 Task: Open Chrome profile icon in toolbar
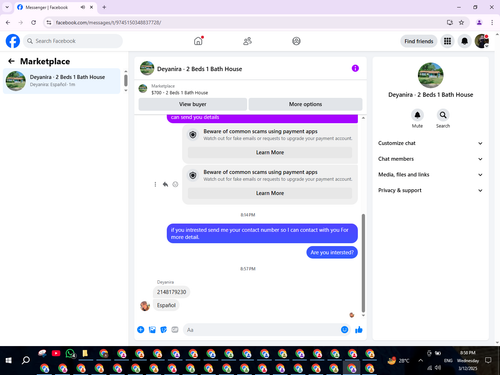pyautogui.click(x=479, y=22)
